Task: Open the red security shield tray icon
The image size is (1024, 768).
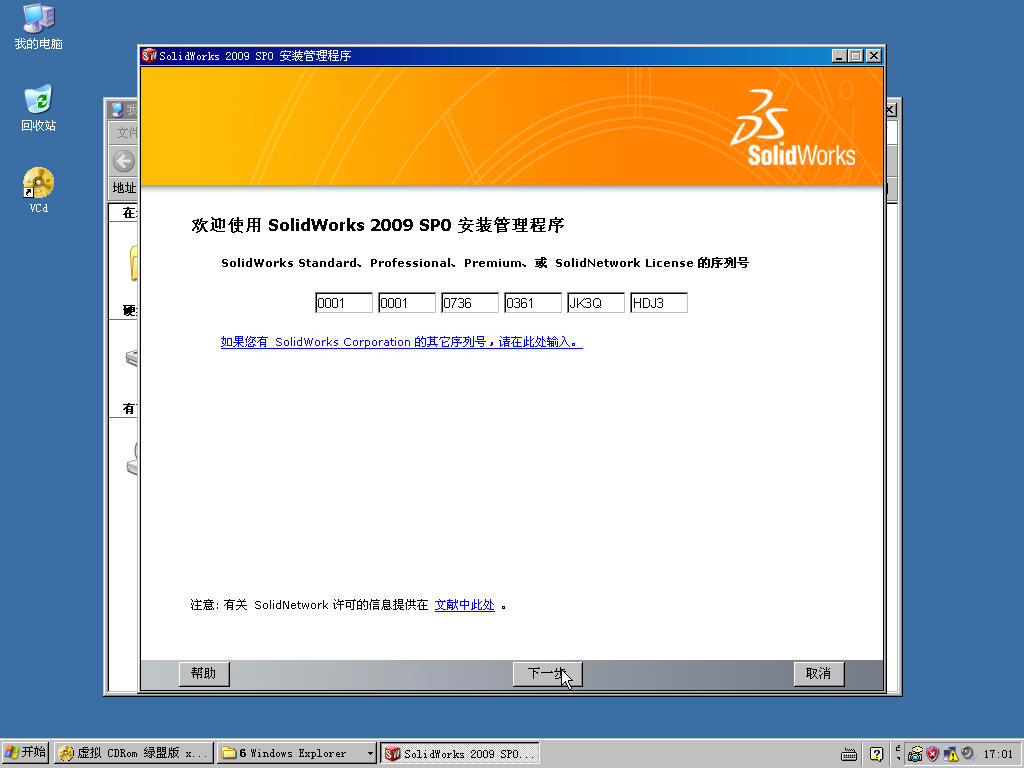Action: tap(932, 754)
